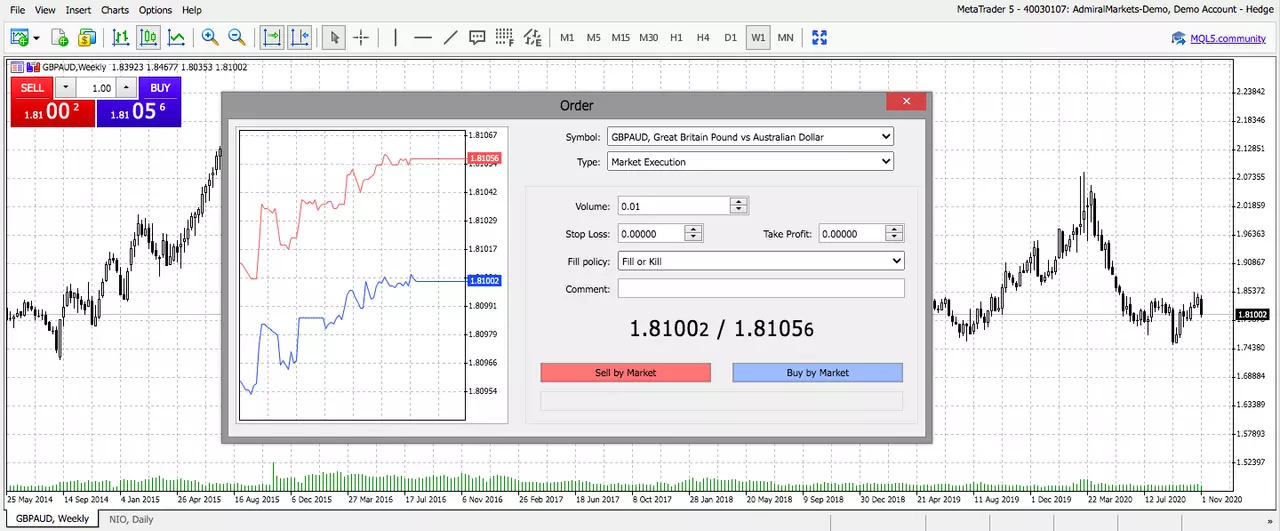Image resolution: width=1280 pixels, height=531 pixels.
Task: Set timeframe to M30
Action: pos(649,38)
